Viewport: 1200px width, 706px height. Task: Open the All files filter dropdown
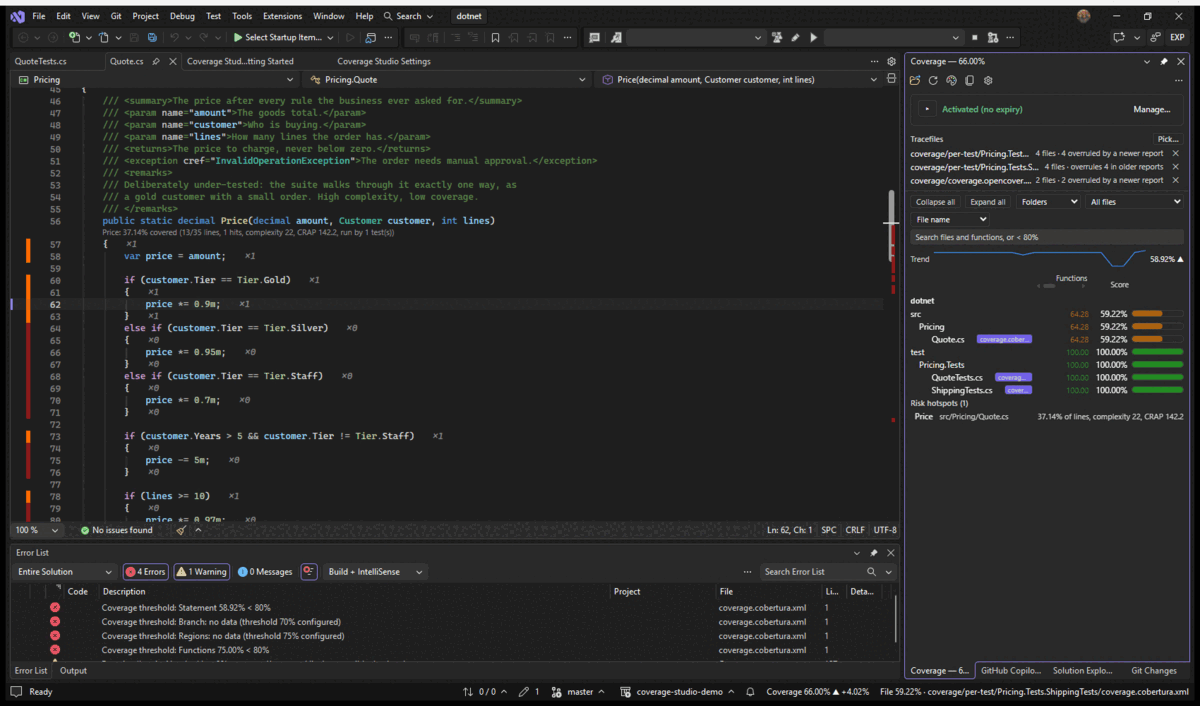click(1136, 202)
